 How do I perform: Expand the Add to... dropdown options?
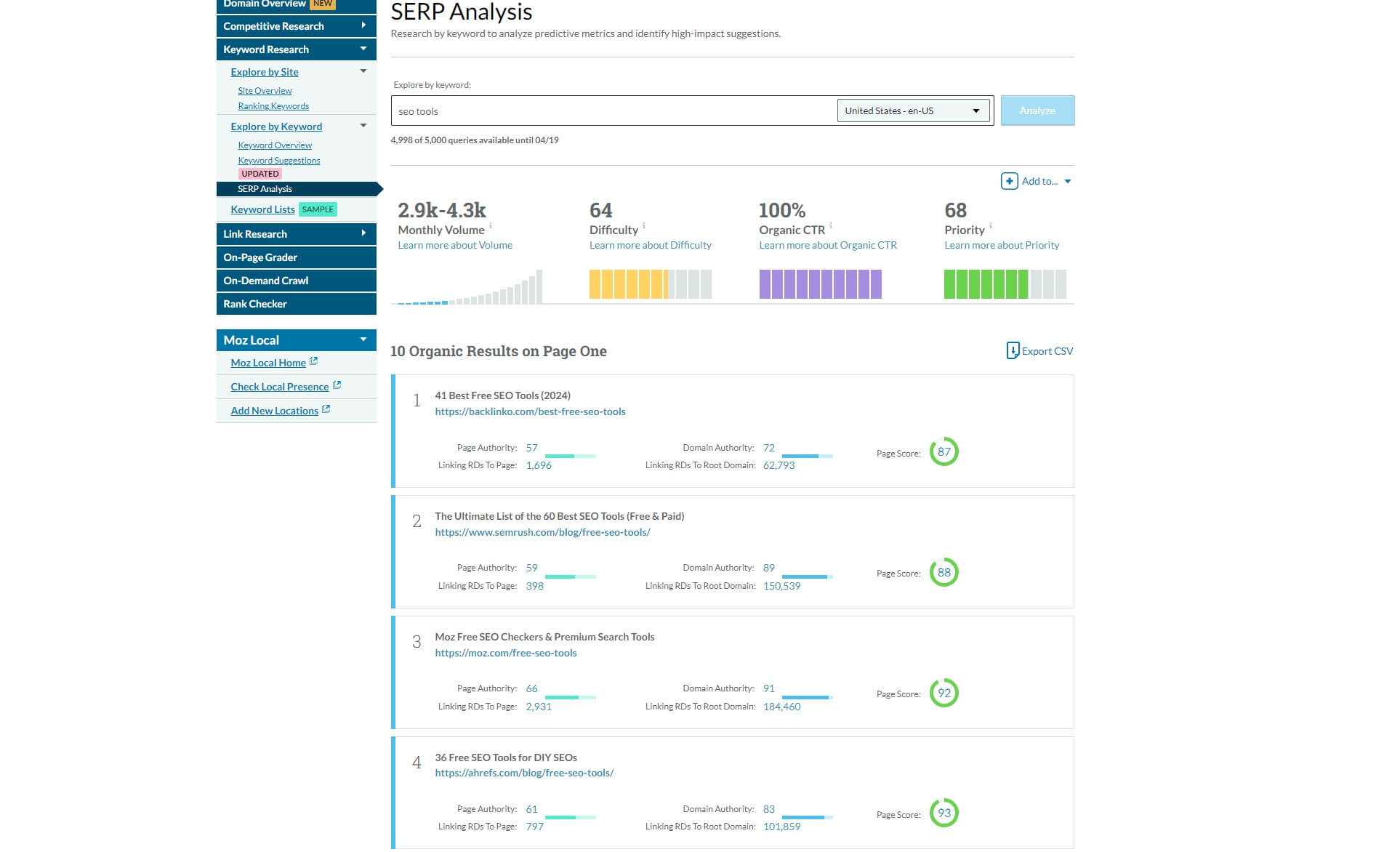tap(1068, 181)
